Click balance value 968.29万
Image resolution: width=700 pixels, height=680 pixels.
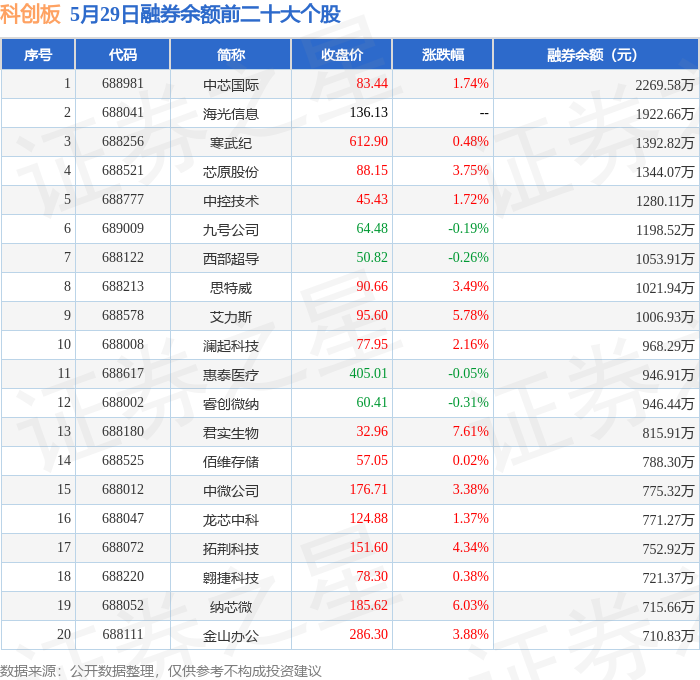(x=668, y=346)
